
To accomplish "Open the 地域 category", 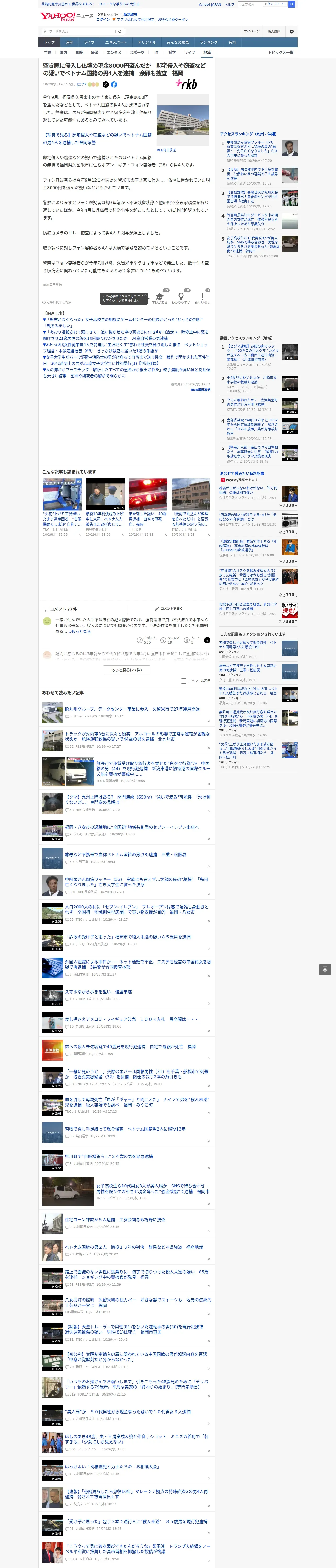I will pyautogui.click(x=207, y=52).
